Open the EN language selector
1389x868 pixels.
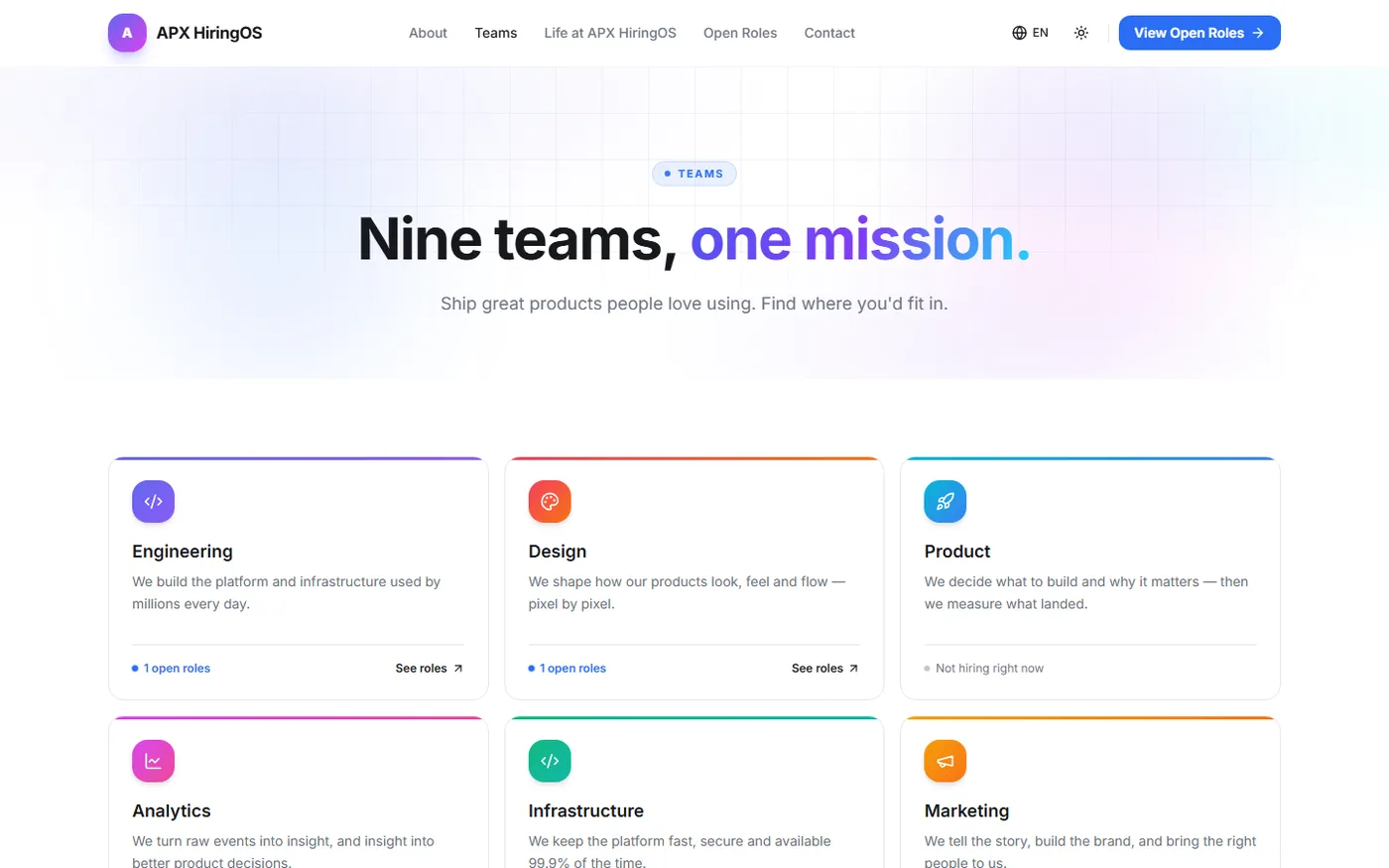[1030, 33]
